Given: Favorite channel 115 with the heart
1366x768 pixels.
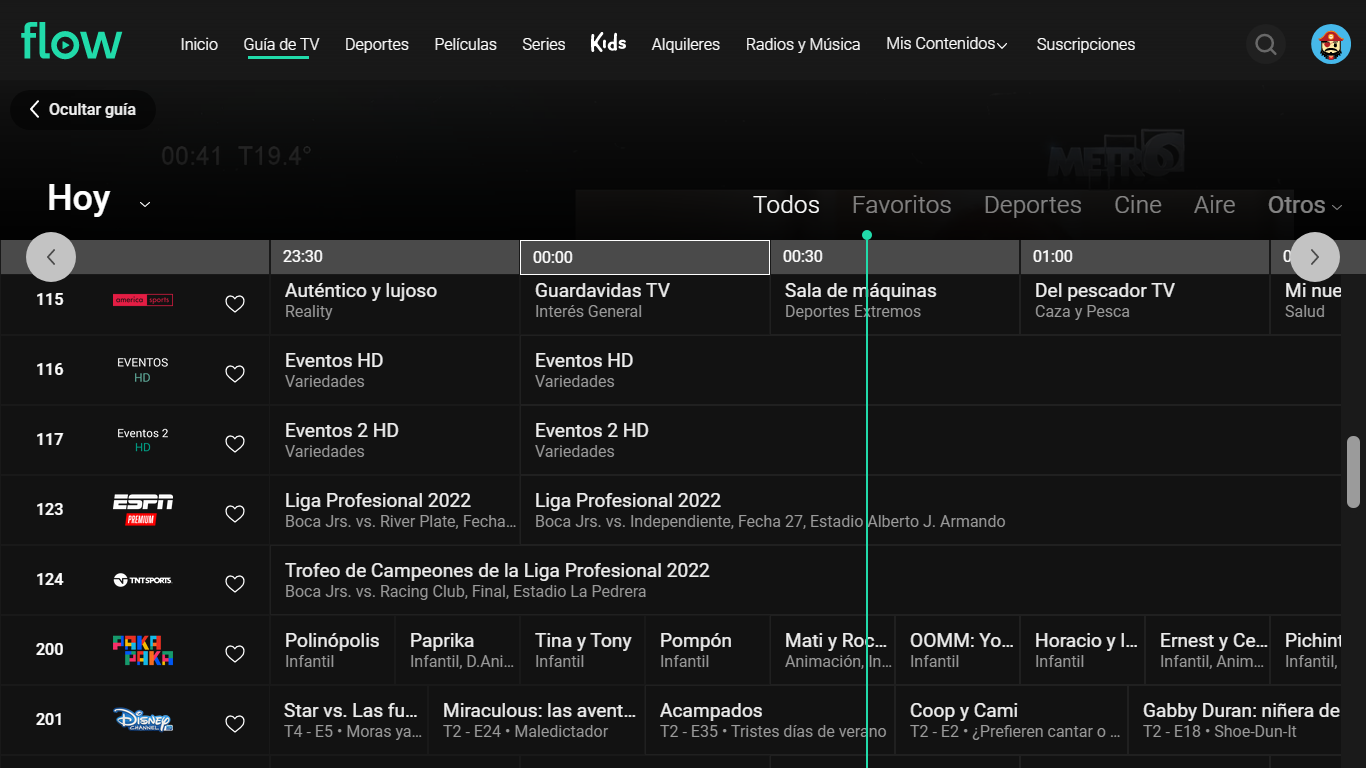Looking at the screenshot, I should click(235, 304).
